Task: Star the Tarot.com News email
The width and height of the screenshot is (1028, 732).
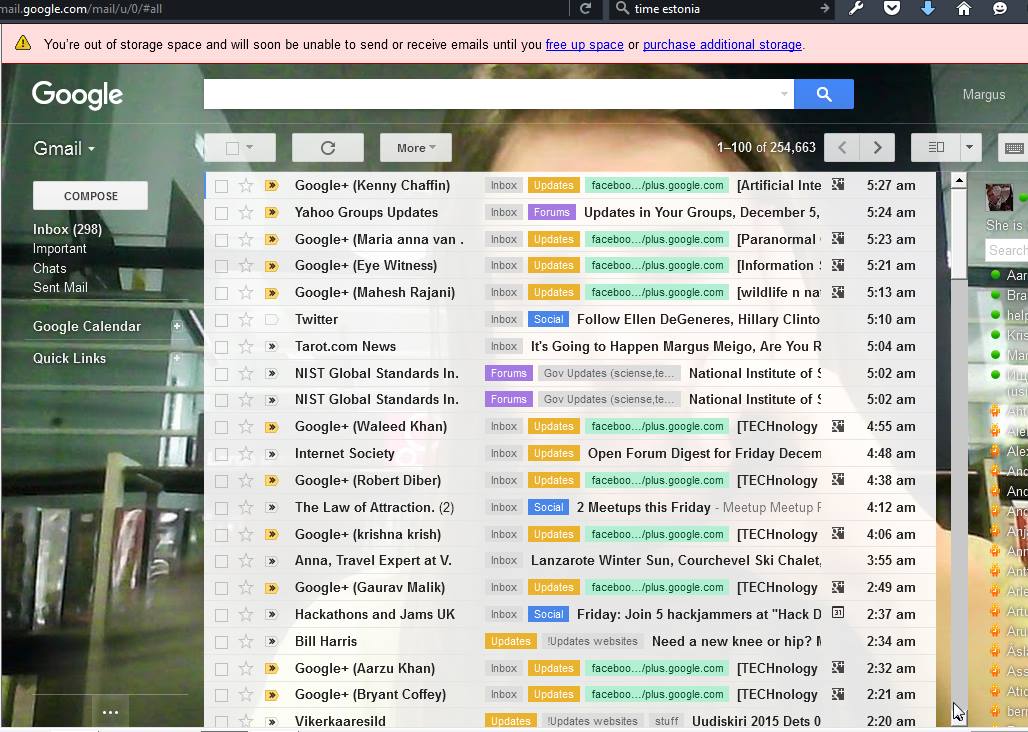Action: pos(246,347)
